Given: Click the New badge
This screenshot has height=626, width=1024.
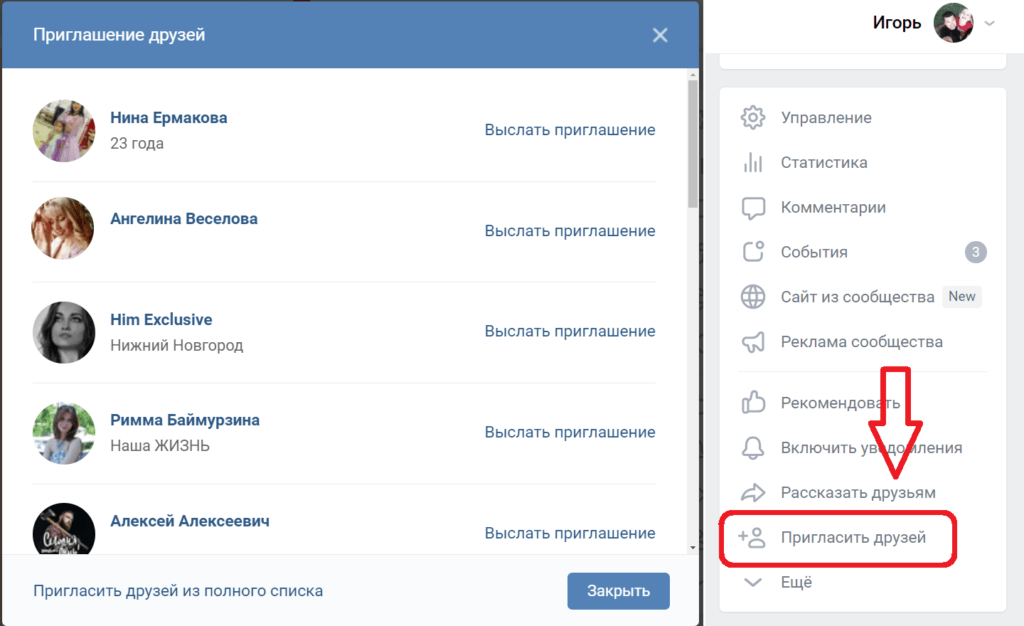Looking at the screenshot, I should [x=961, y=296].
